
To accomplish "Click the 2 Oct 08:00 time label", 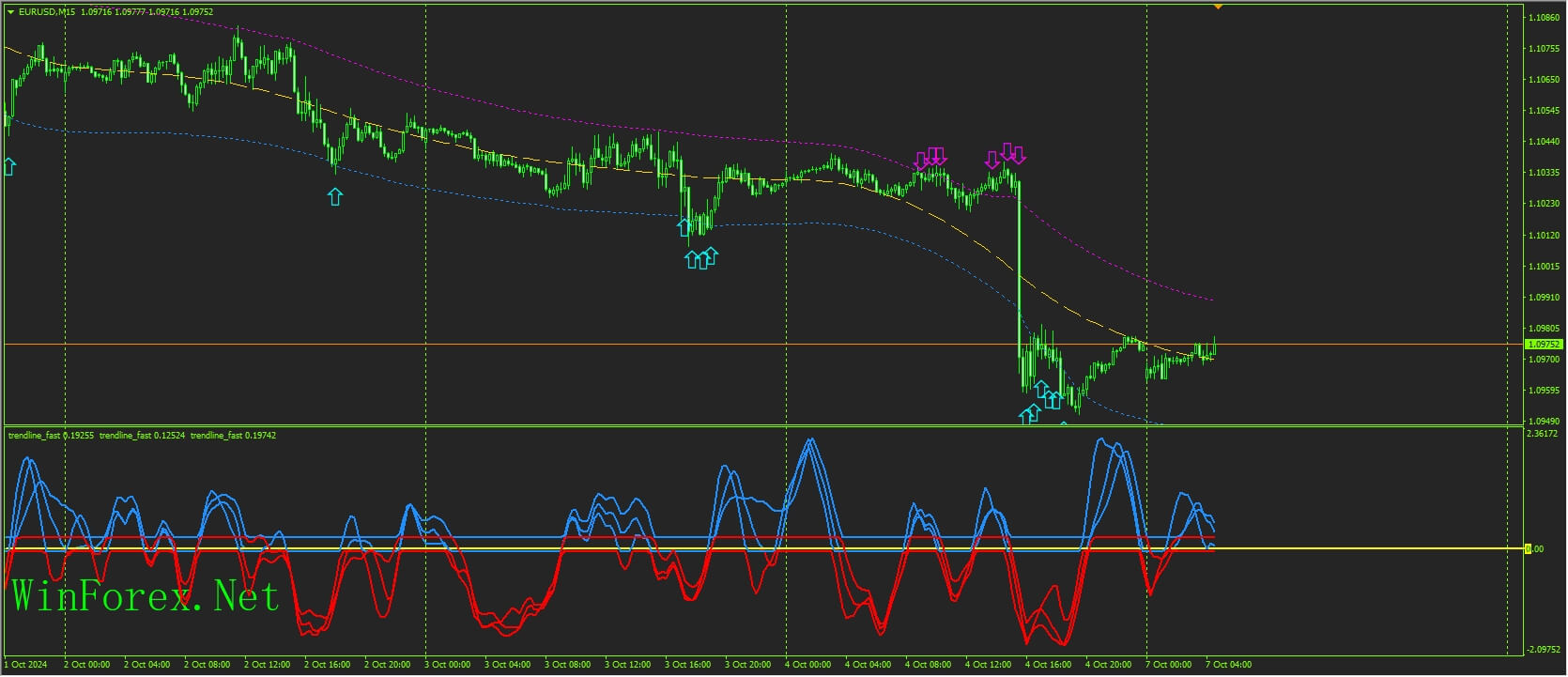I will click(207, 665).
